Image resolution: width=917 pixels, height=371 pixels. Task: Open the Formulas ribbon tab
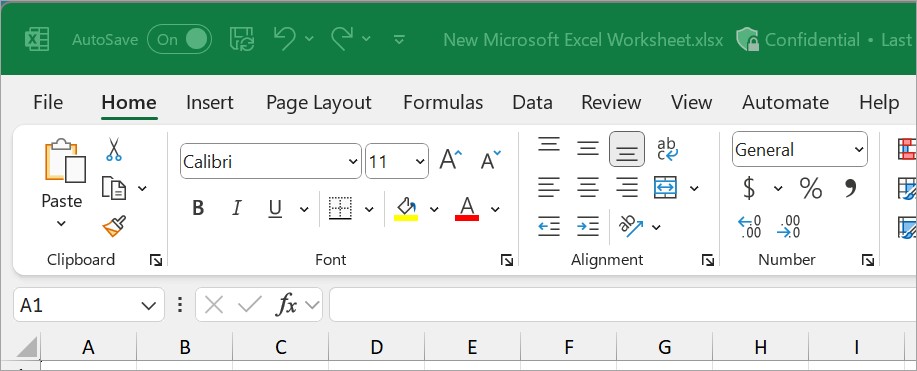[x=443, y=102]
